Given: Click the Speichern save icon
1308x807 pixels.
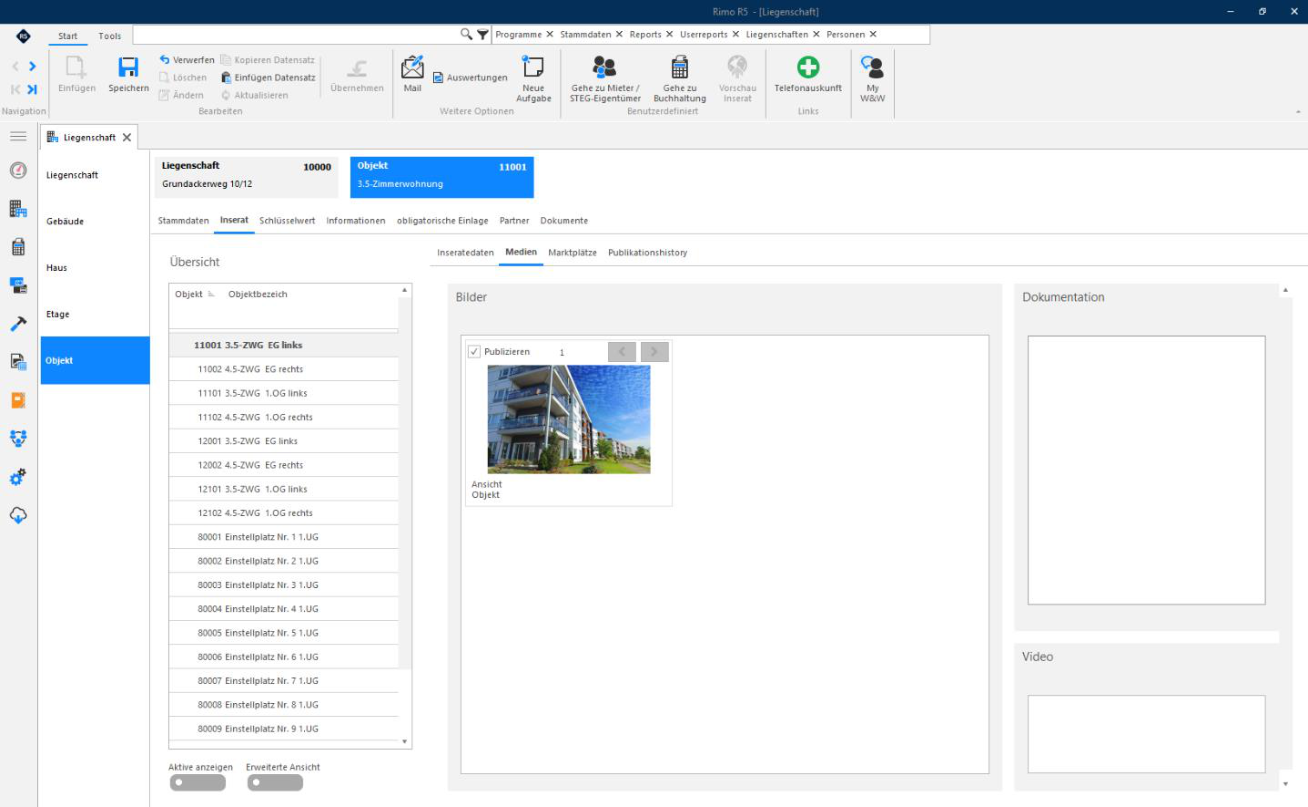Looking at the screenshot, I should point(128,69).
